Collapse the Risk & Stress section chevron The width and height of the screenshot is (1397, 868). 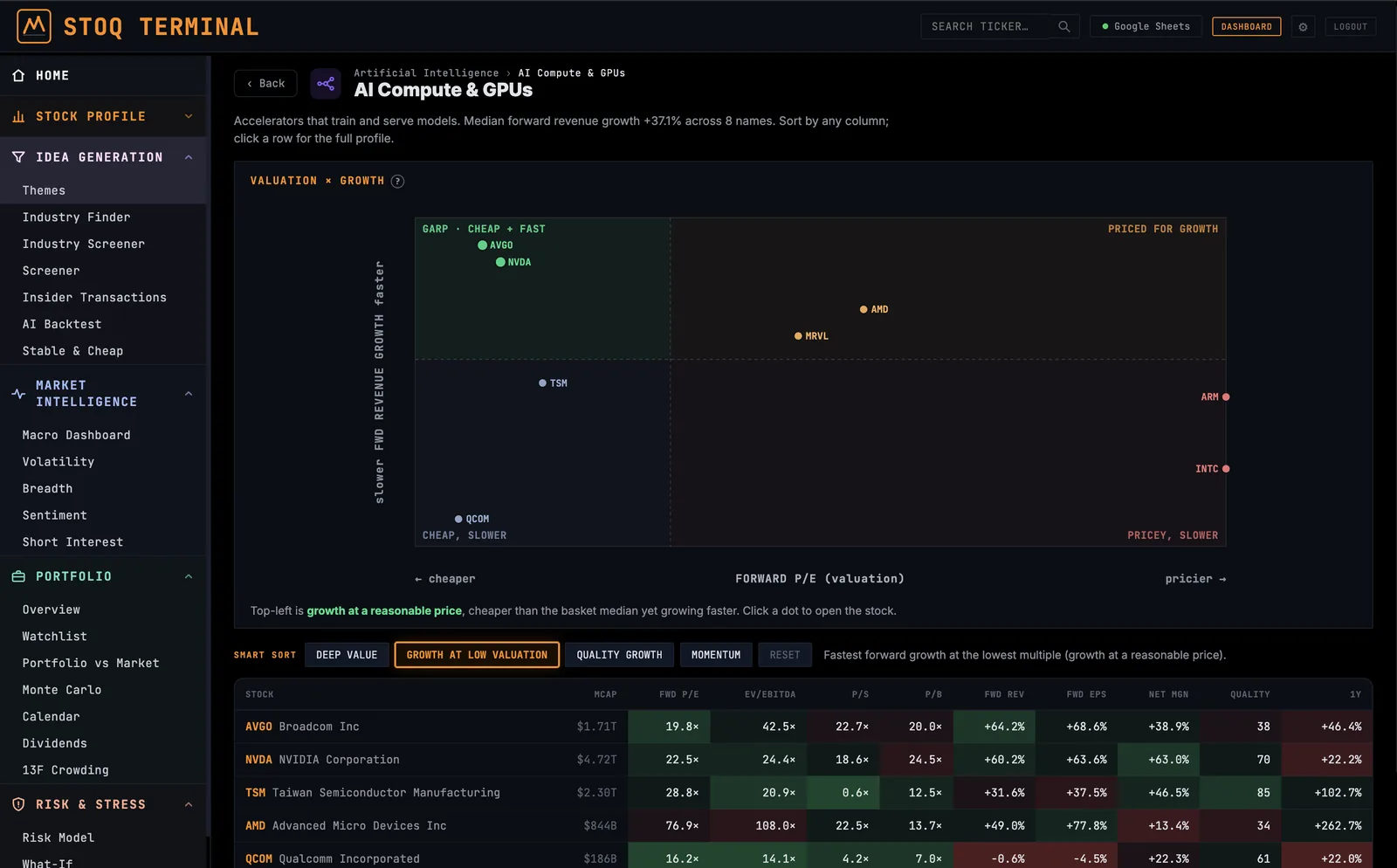[189, 804]
